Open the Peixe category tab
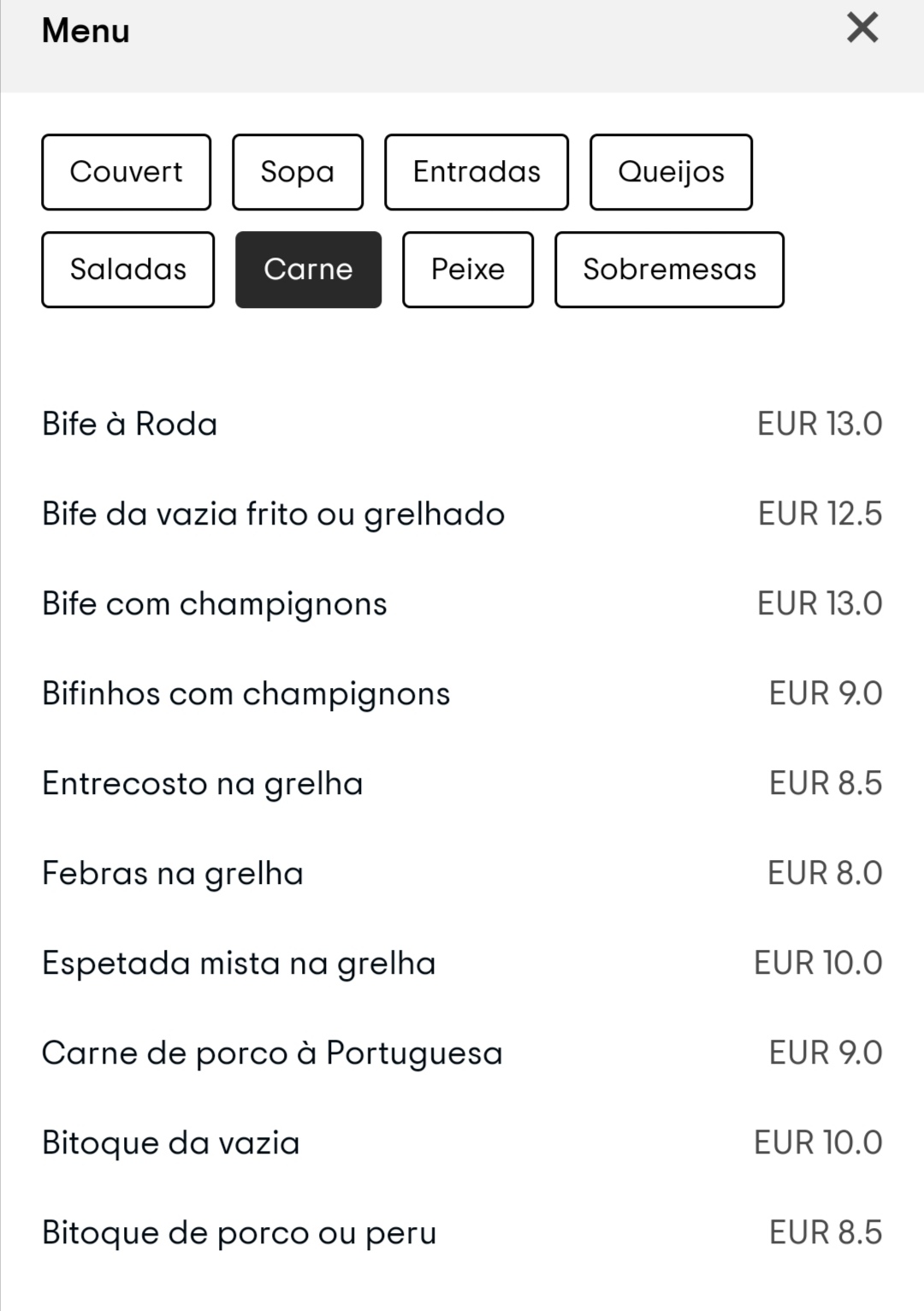Viewport: 924px width, 1311px height. click(x=467, y=270)
